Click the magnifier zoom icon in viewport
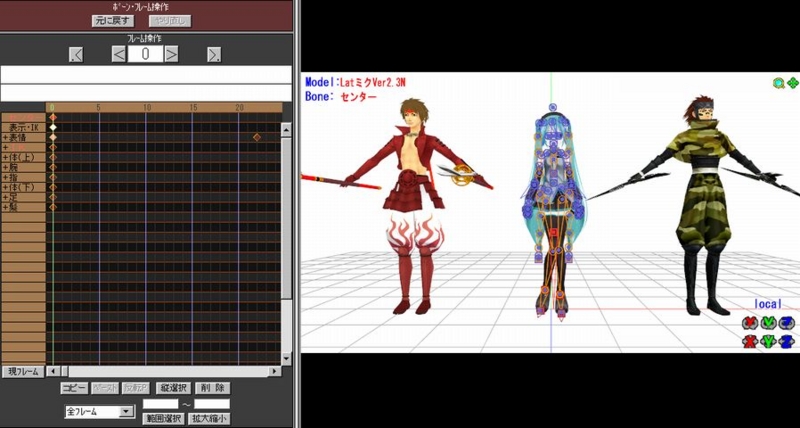The image size is (800, 428). coord(778,83)
